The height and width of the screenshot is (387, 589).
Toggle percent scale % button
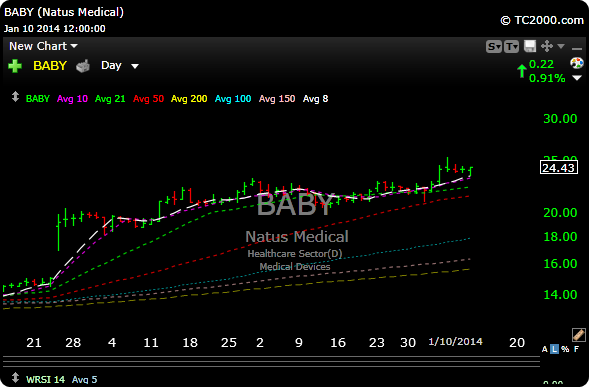565,349
